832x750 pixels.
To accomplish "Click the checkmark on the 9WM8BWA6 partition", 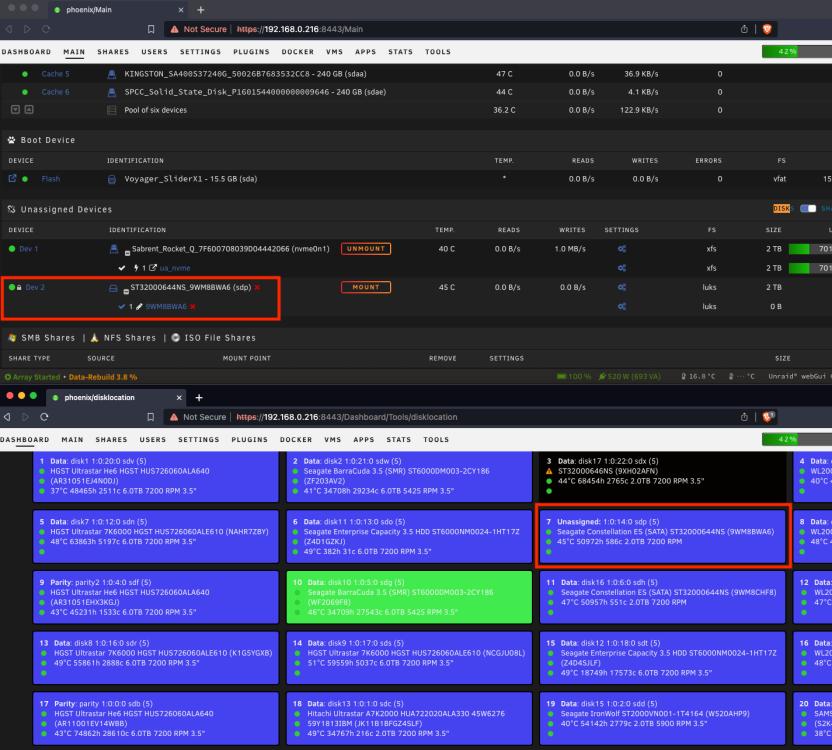I will (x=122, y=306).
